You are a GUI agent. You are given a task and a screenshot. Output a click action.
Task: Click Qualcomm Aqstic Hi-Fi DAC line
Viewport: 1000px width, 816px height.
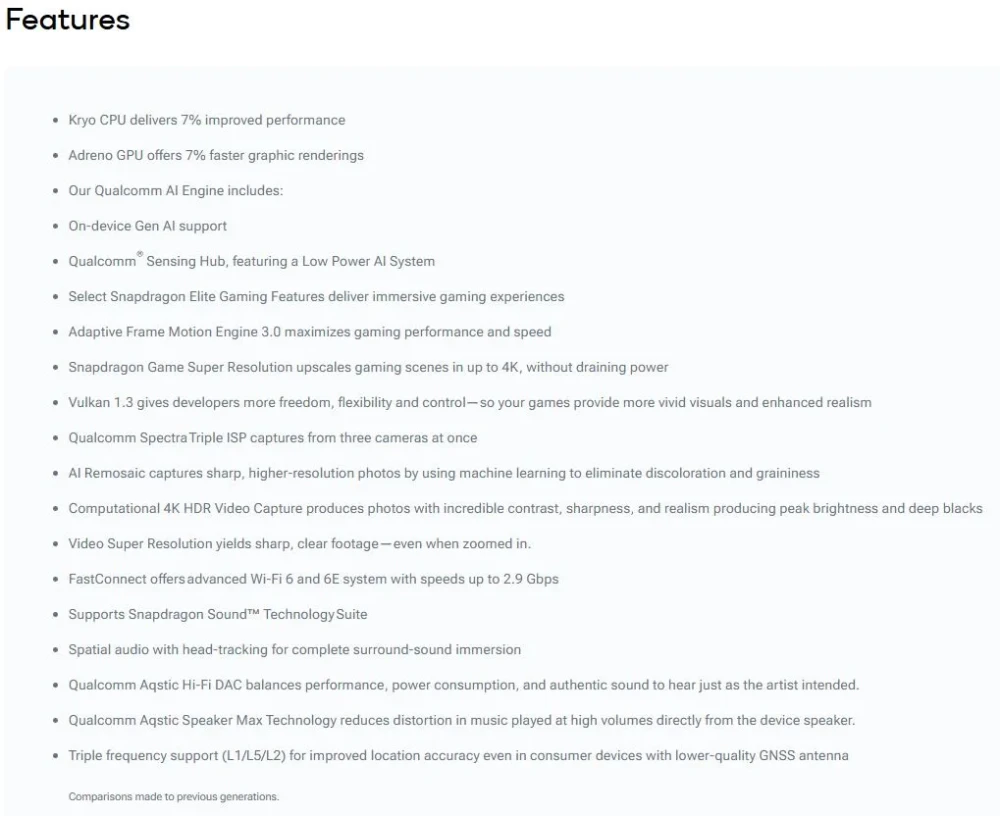click(464, 685)
